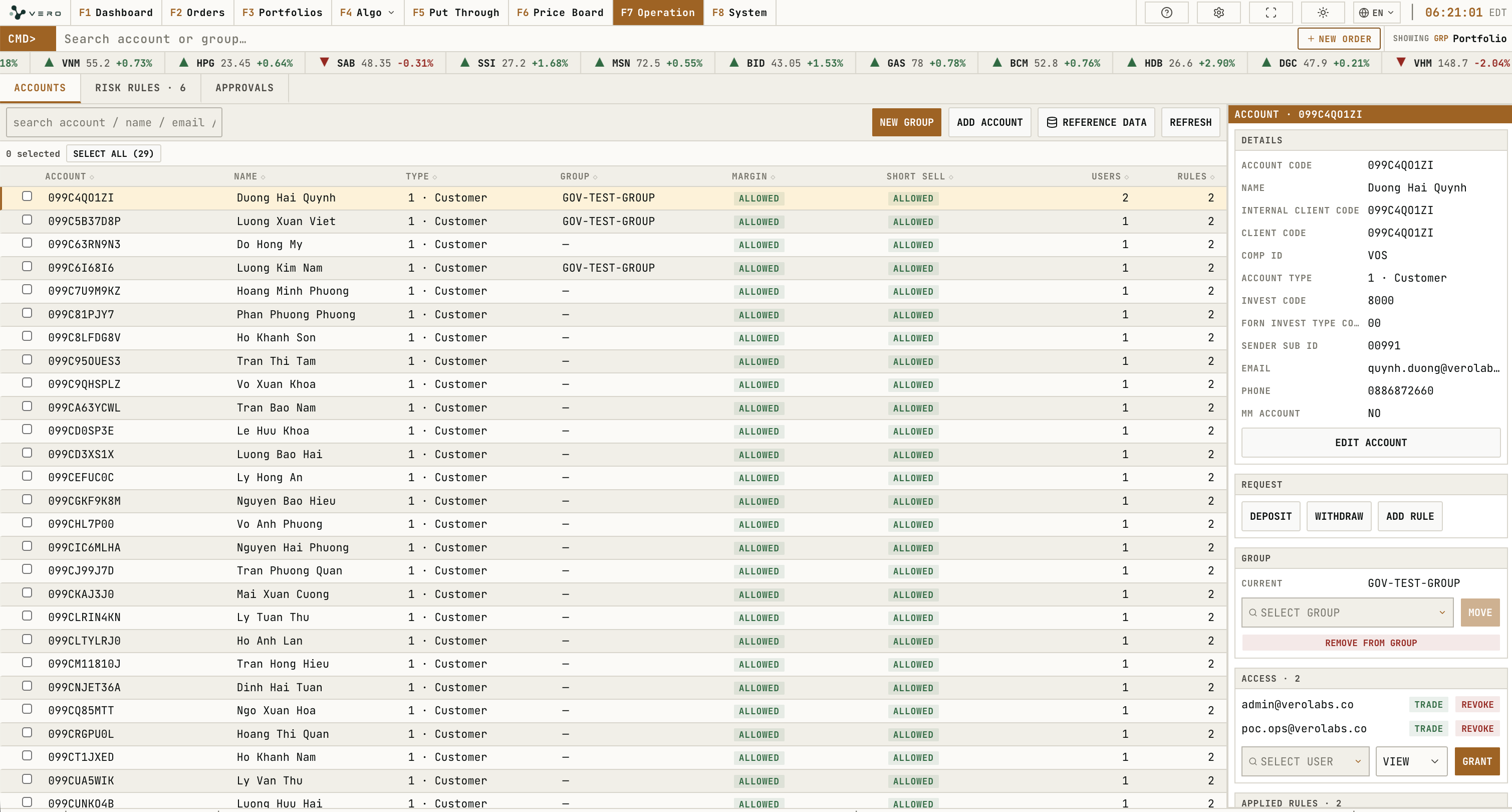The width and height of the screenshot is (1512, 812).
Task: Click the New Group button
Action: coord(906,122)
